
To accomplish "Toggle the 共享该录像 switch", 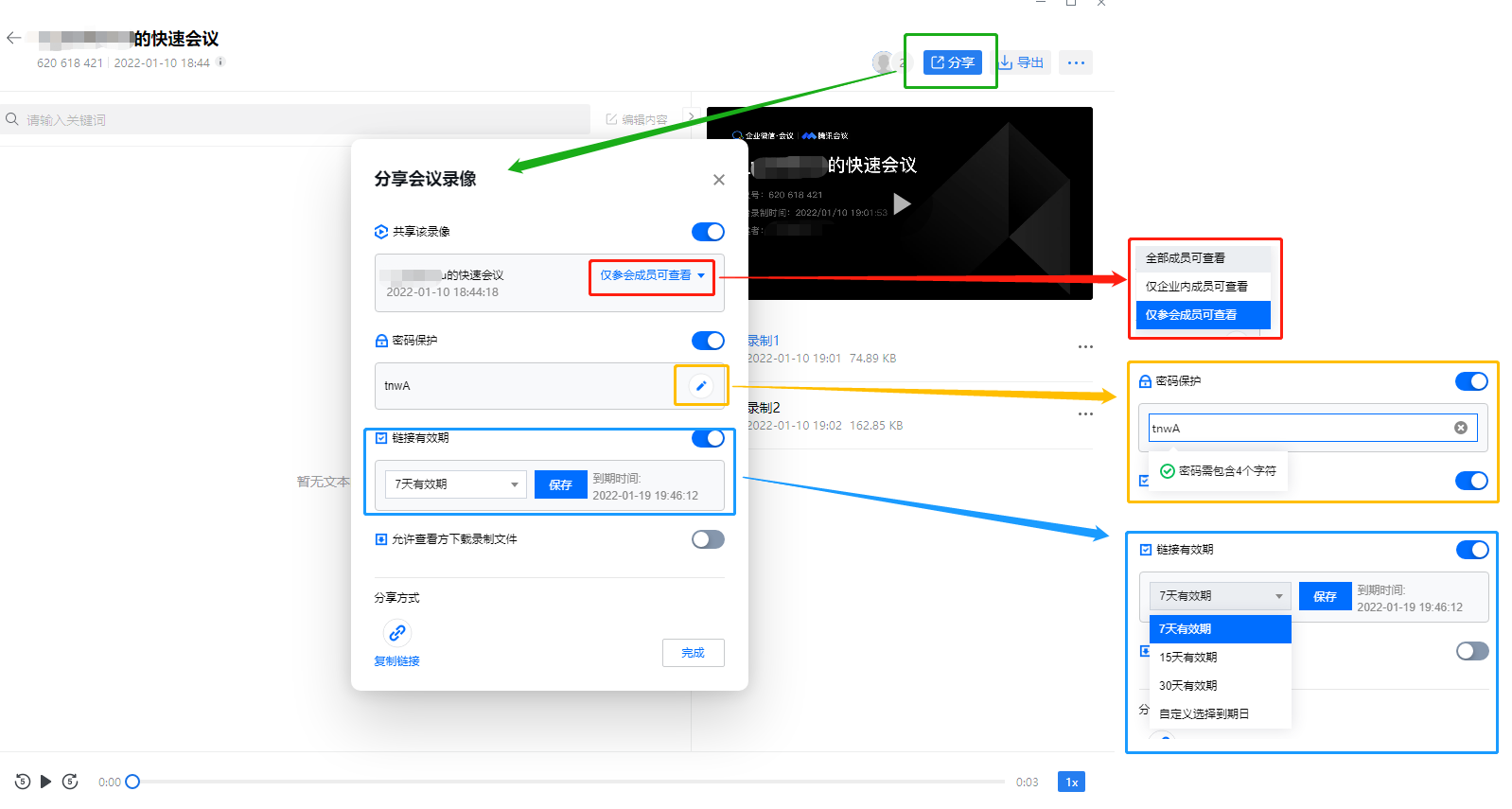I will [x=708, y=232].
